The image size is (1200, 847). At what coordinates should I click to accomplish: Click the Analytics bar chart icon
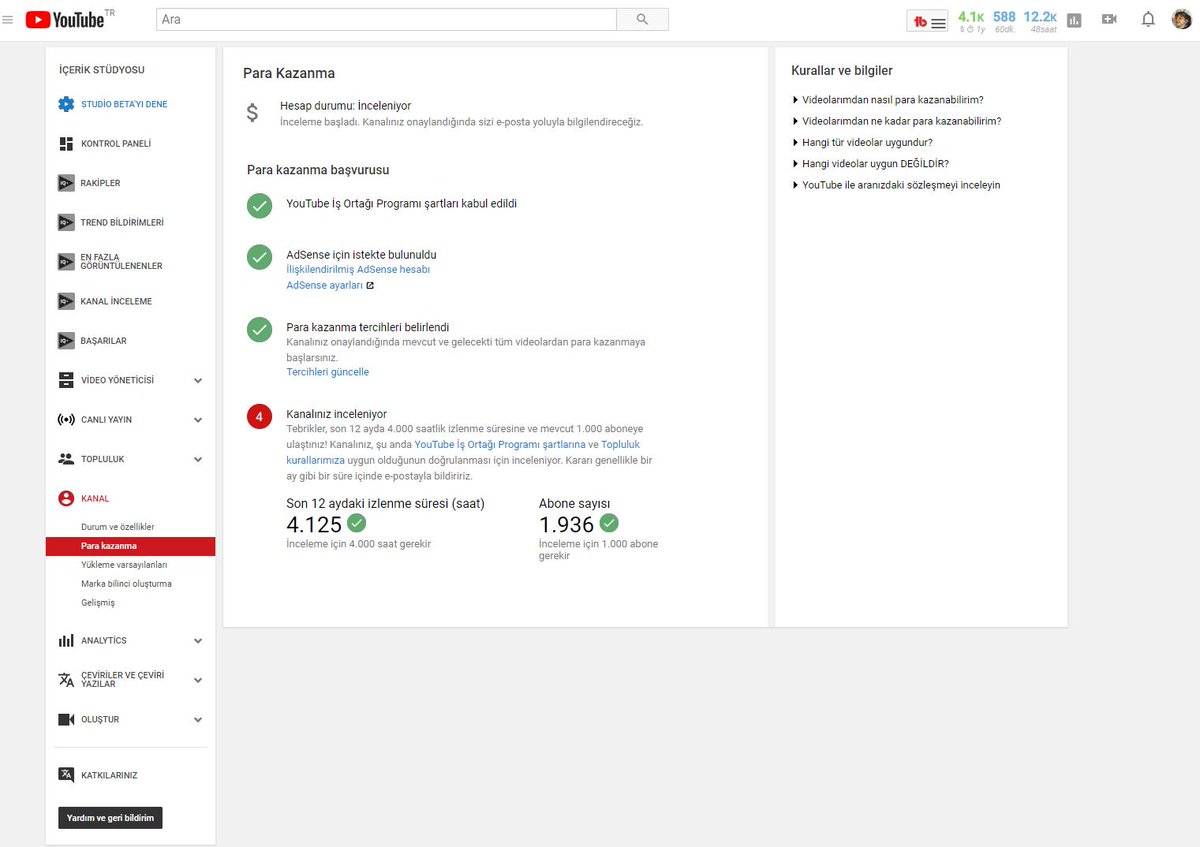point(66,640)
